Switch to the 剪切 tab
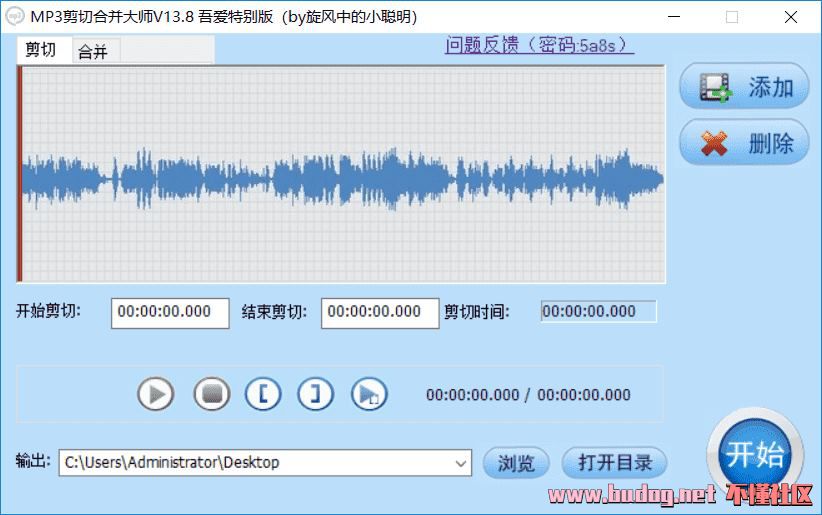This screenshot has height=515, width=822. pos(41,50)
